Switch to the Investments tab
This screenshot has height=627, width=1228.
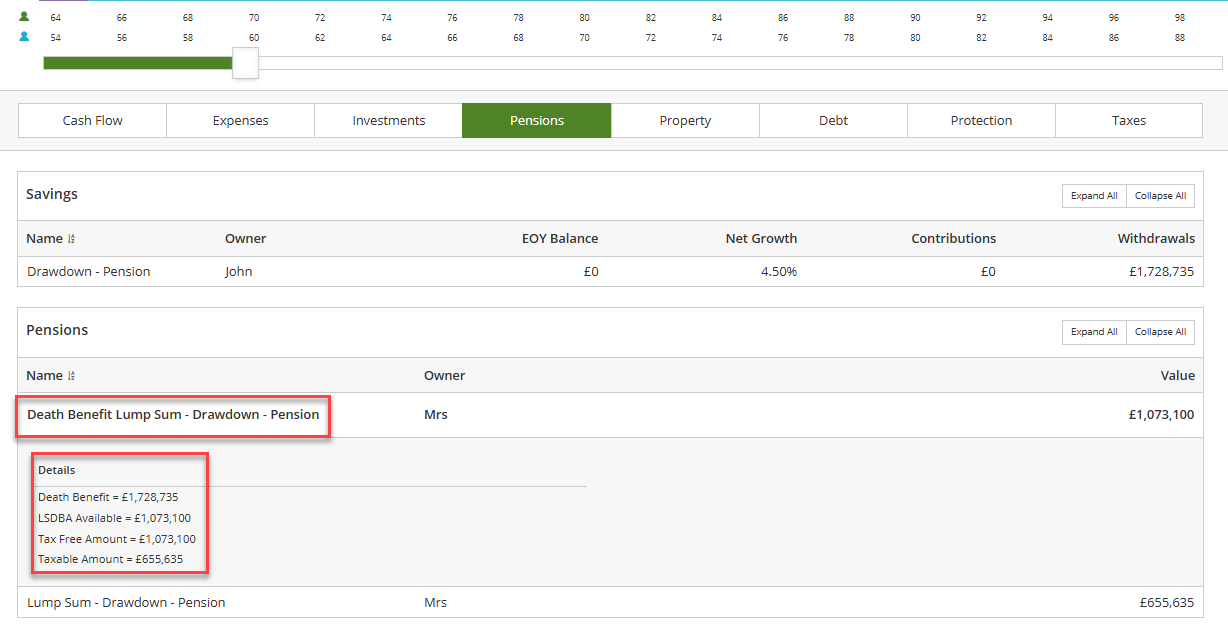[389, 120]
